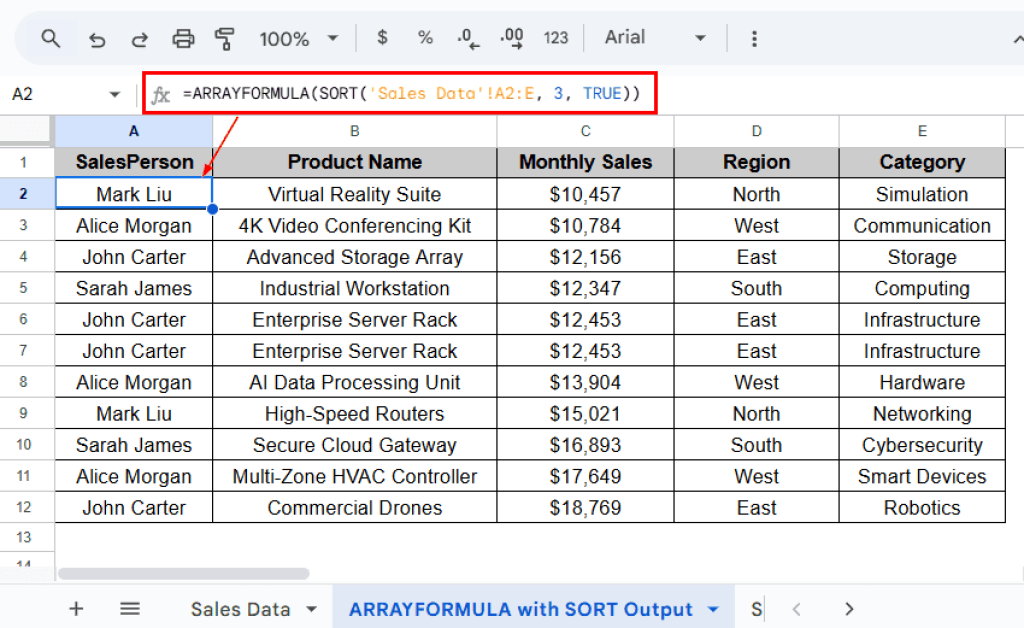The height and width of the screenshot is (628, 1024).
Task: Decrease decimal places
Action: pyautogui.click(x=467, y=37)
